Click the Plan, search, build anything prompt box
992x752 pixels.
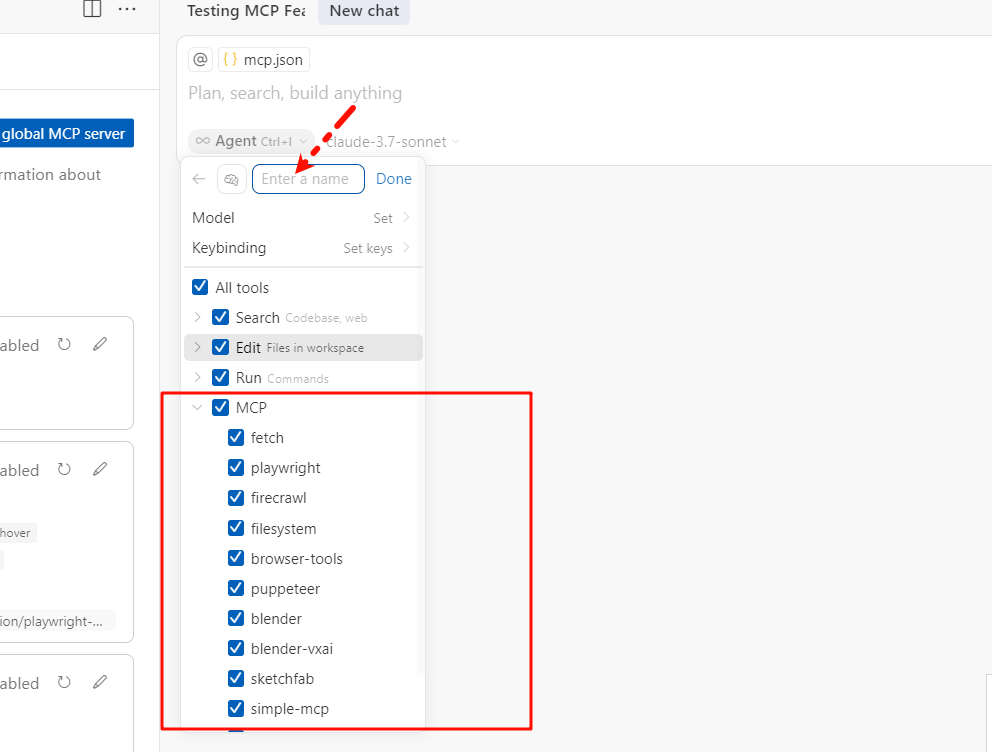[295, 93]
